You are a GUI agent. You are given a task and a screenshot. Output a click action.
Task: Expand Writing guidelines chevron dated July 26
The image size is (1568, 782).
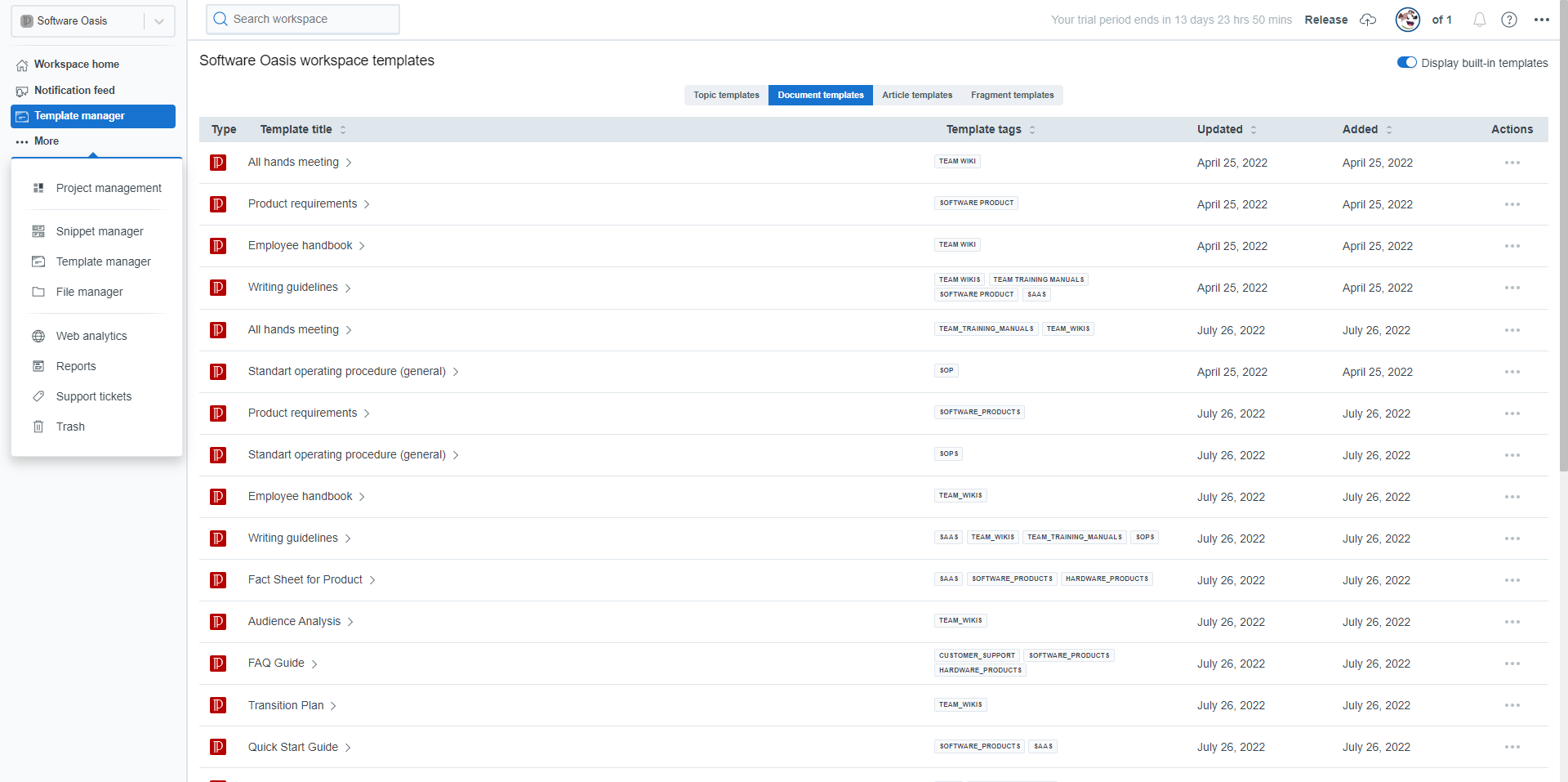click(348, 538)
